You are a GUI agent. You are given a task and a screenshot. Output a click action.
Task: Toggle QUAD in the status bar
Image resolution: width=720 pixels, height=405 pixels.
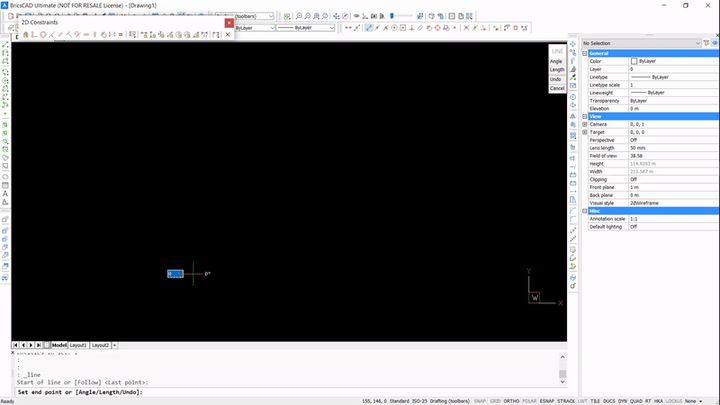pos(636,401)
